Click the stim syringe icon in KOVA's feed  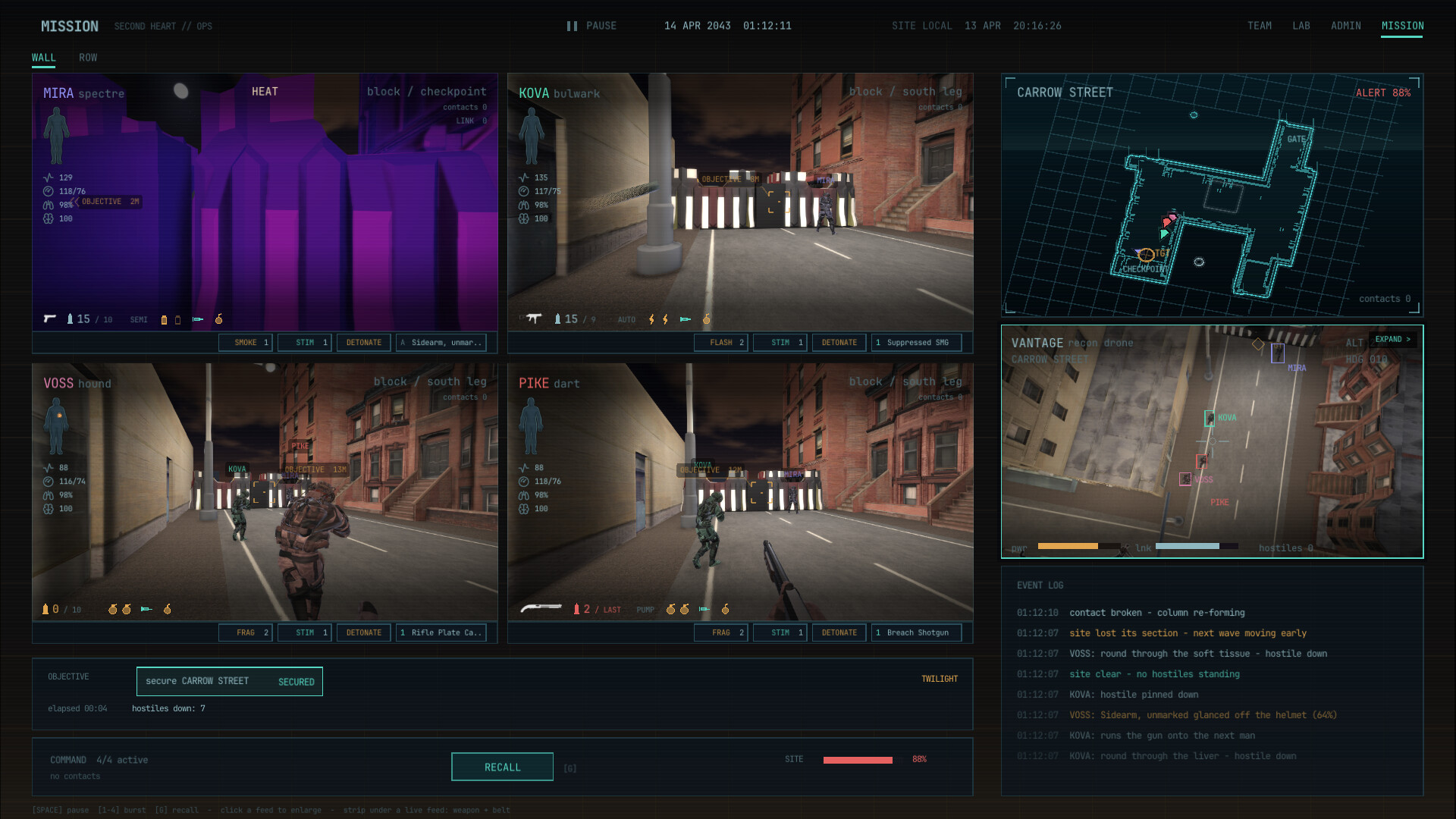click(x=686, y=320)
